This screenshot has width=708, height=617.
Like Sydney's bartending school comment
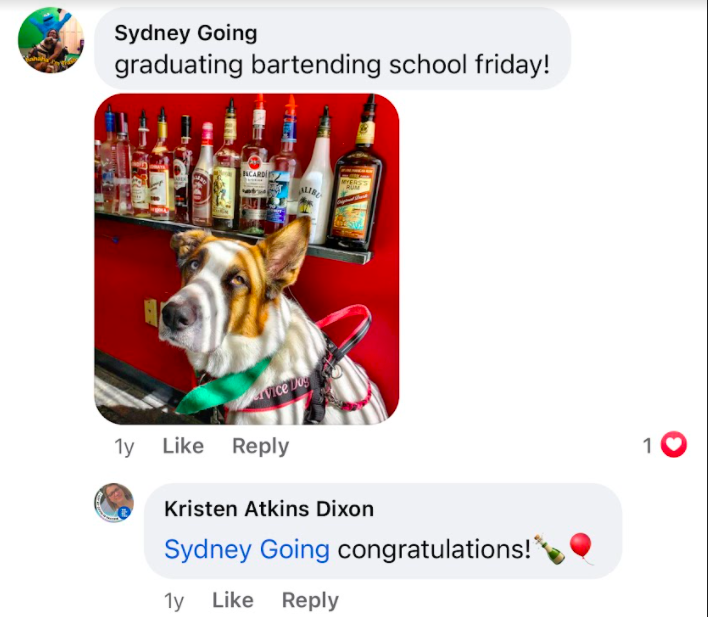183,446
